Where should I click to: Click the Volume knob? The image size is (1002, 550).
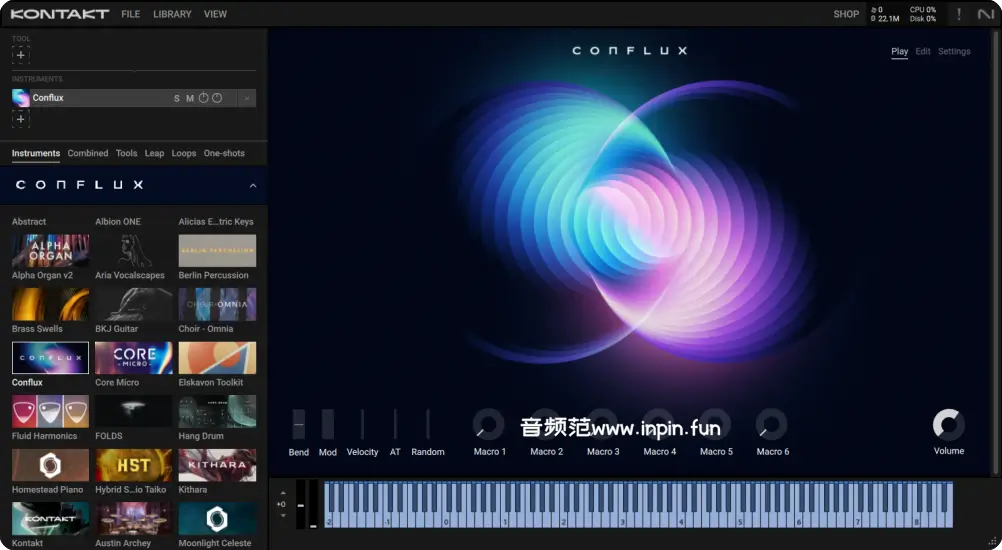click(949, 425)
